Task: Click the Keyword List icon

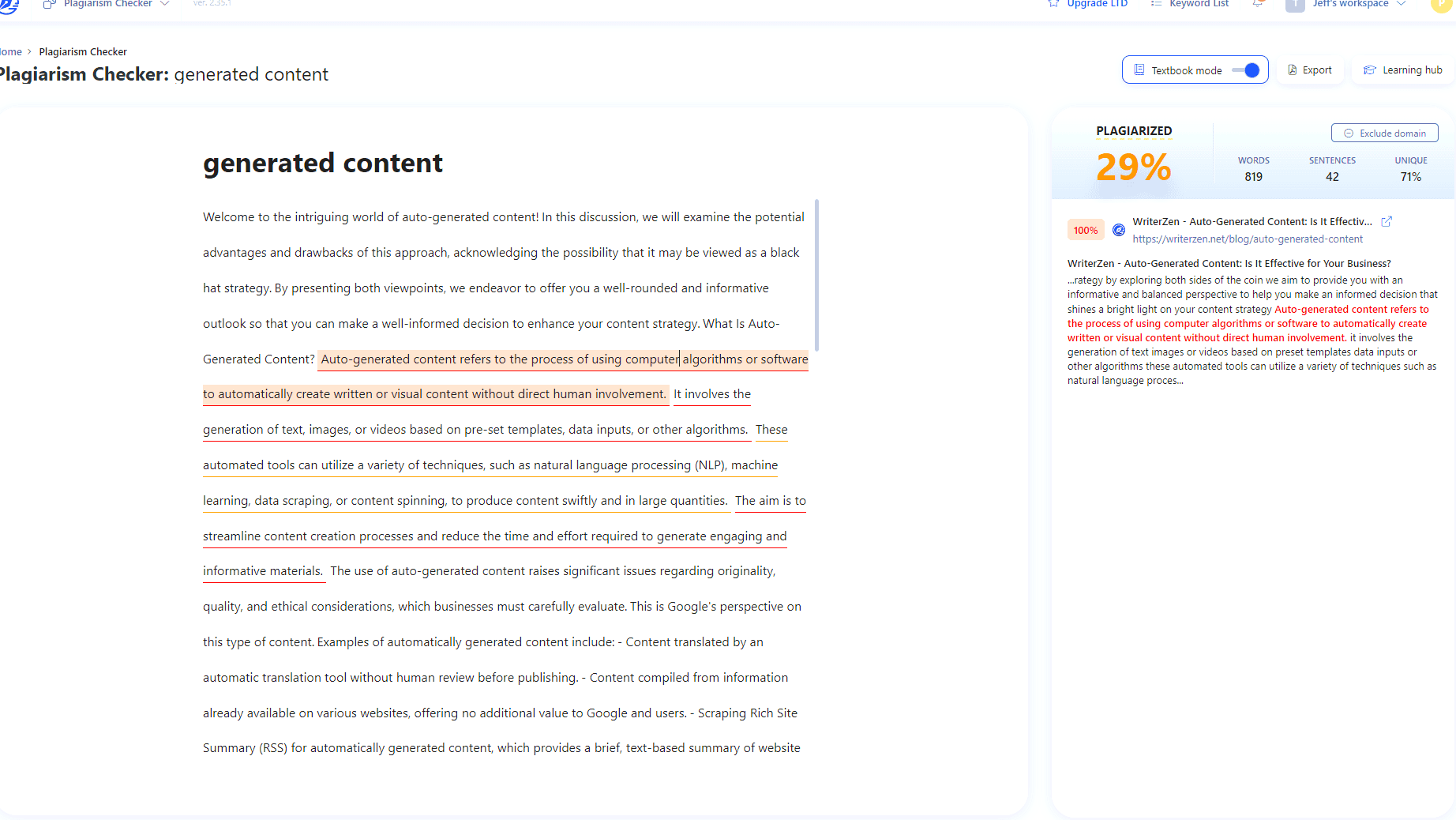Action: (1155, 5)
